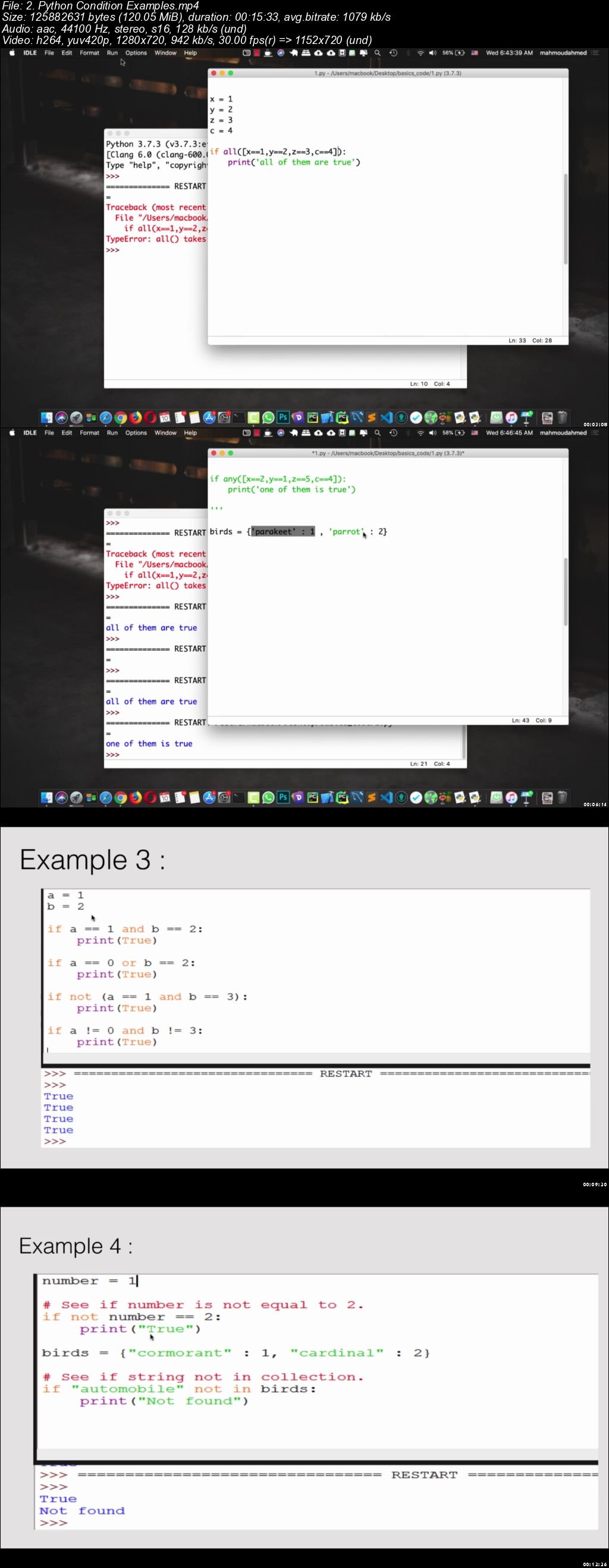
Task: Open the Run menu in the 6:43:39 AM menu bar
Action: (x=112, y=53)
